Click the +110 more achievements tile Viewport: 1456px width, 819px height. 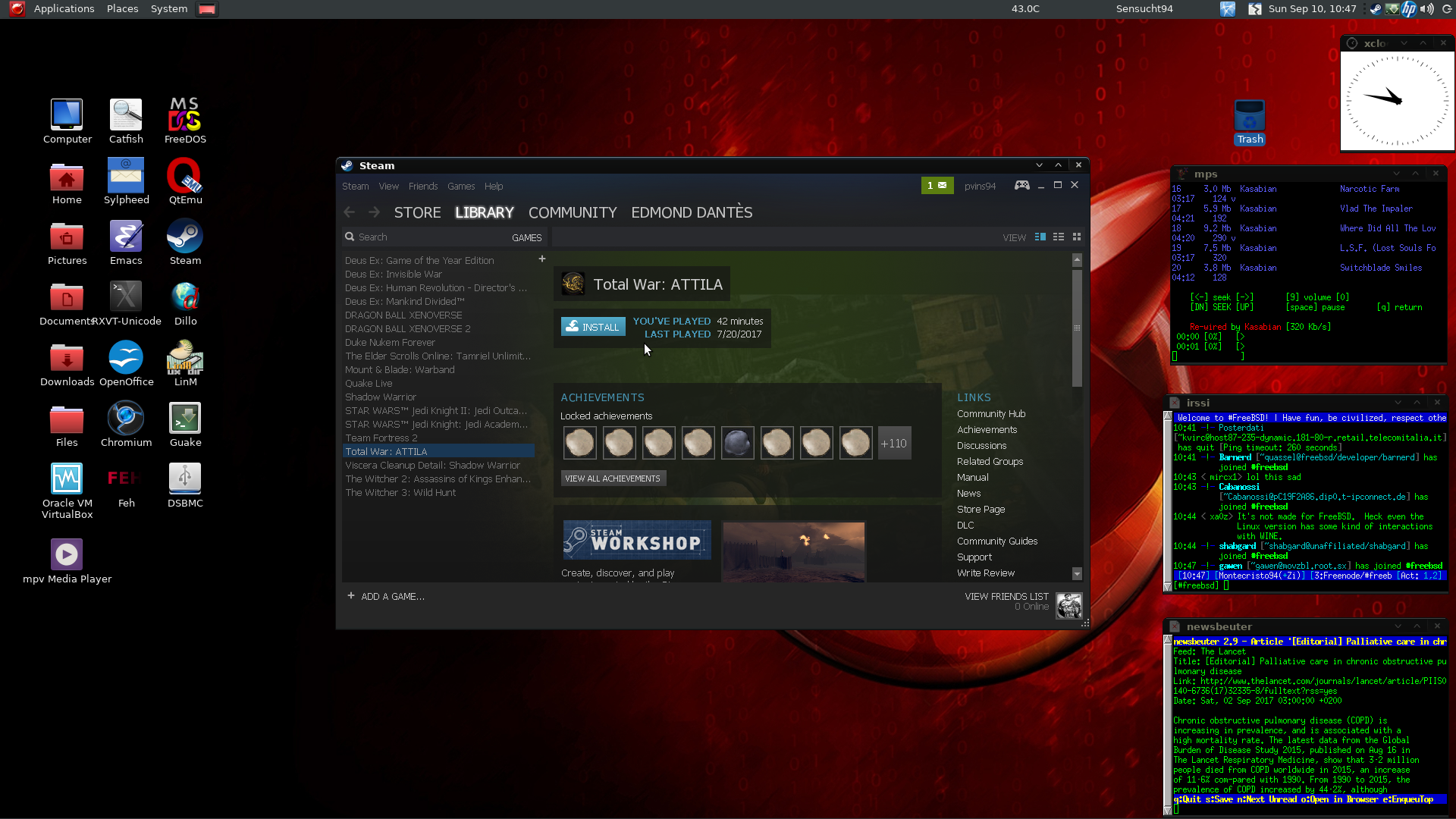(893, 444)
